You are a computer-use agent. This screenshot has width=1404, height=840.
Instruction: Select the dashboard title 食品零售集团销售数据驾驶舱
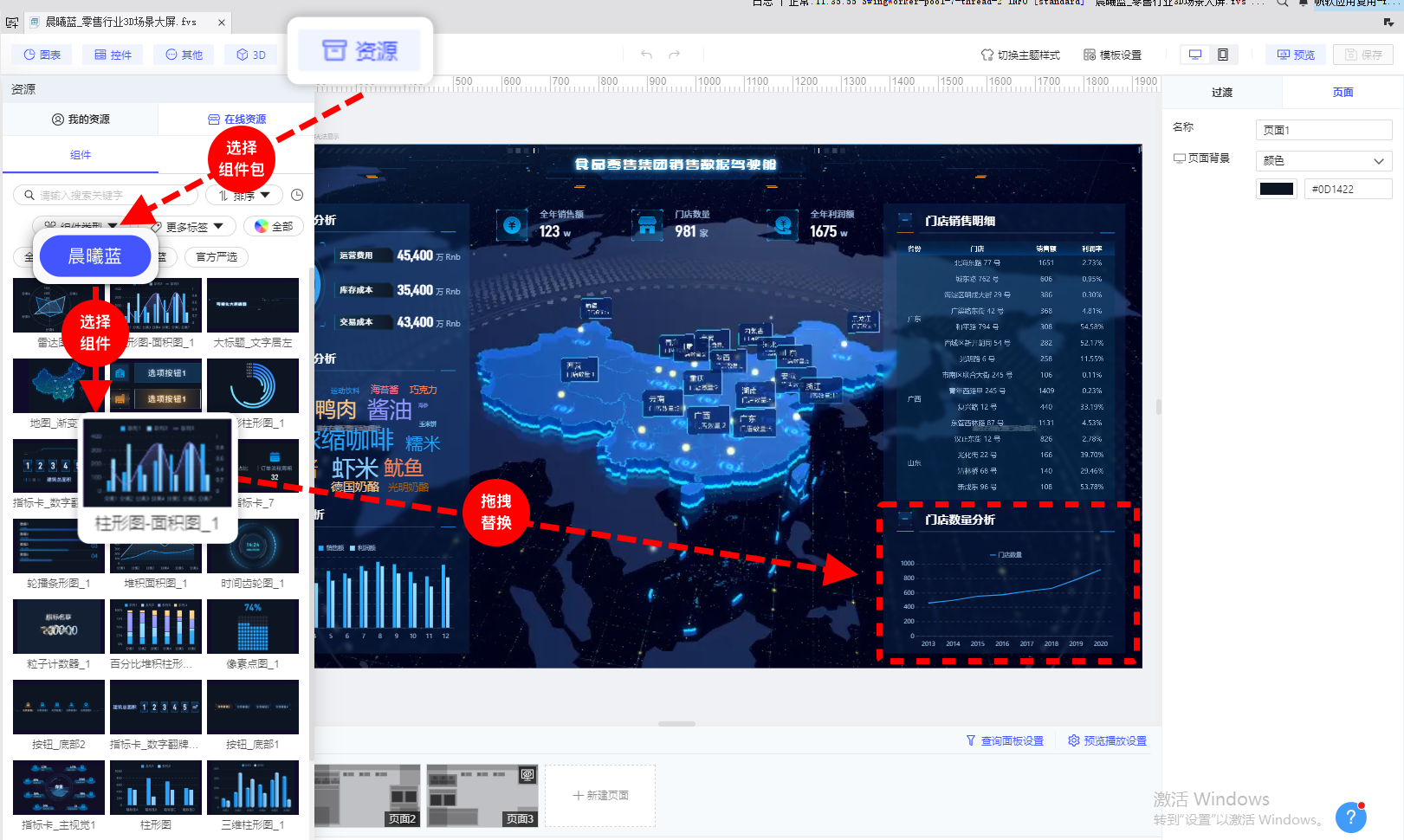(x=675, y=165)
